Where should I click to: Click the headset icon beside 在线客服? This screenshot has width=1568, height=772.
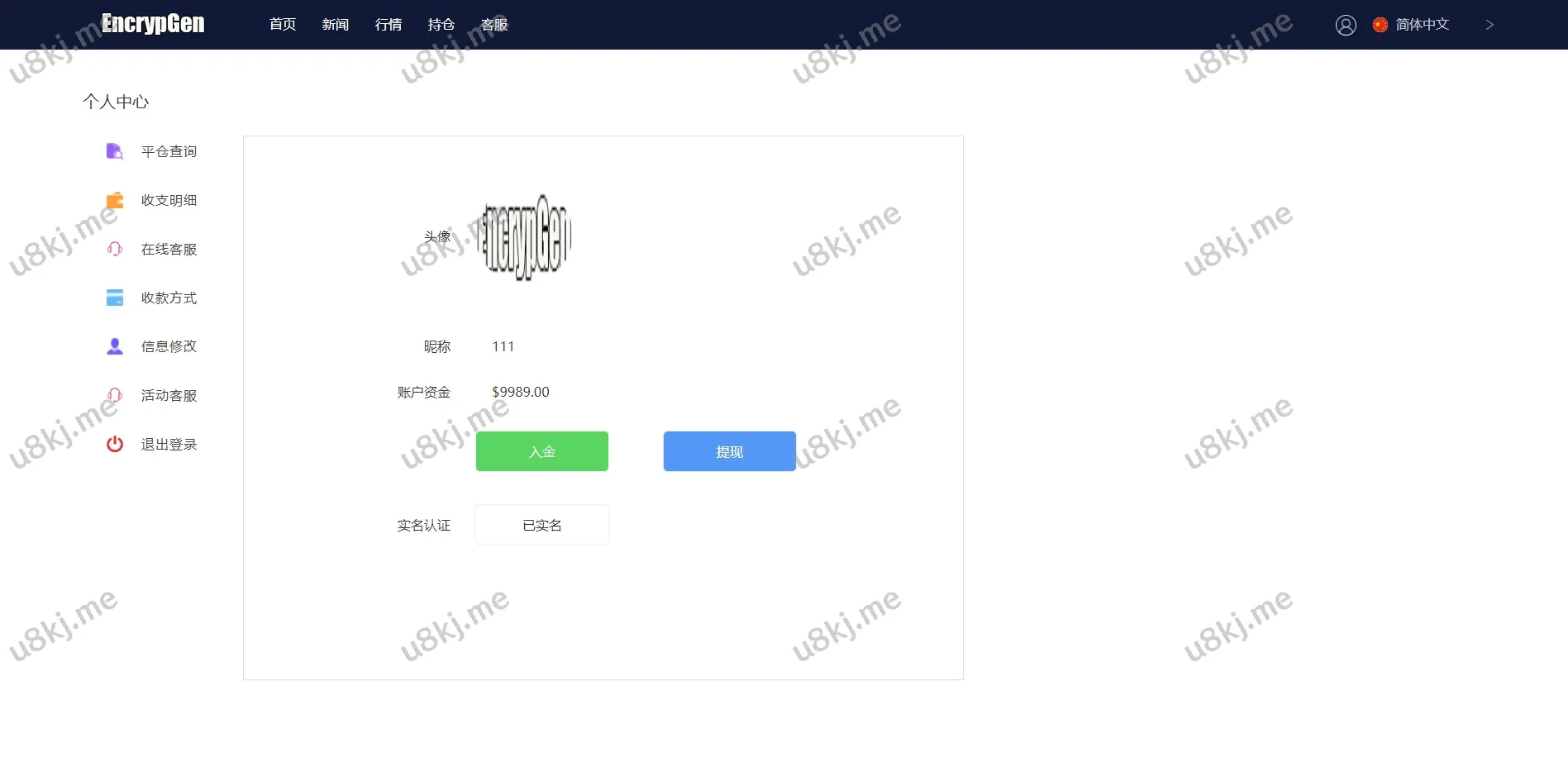pos(114,249)
